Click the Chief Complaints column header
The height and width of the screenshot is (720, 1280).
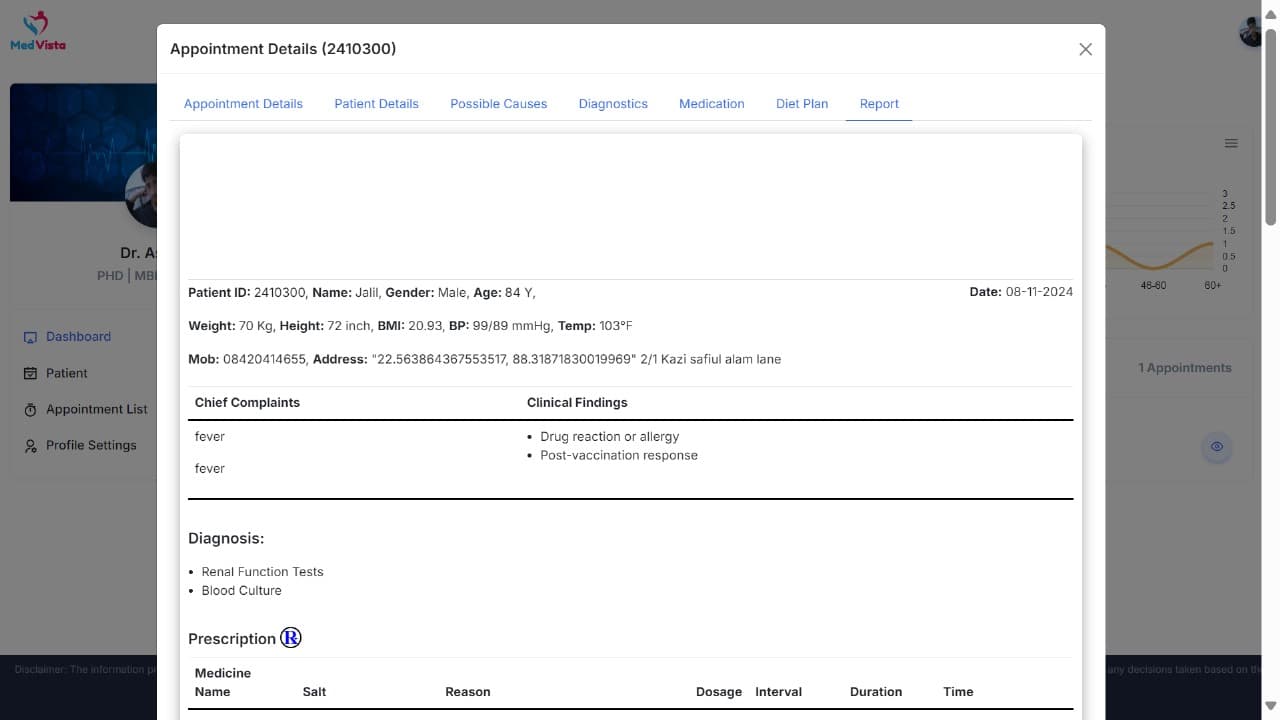pyautogui.click(x=247, y=402)
